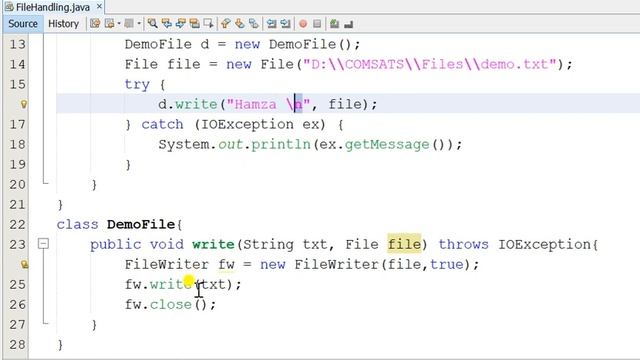Click the Back navigation icon
Viewport: 640px width, 360px height.
(x=109, y=24)
